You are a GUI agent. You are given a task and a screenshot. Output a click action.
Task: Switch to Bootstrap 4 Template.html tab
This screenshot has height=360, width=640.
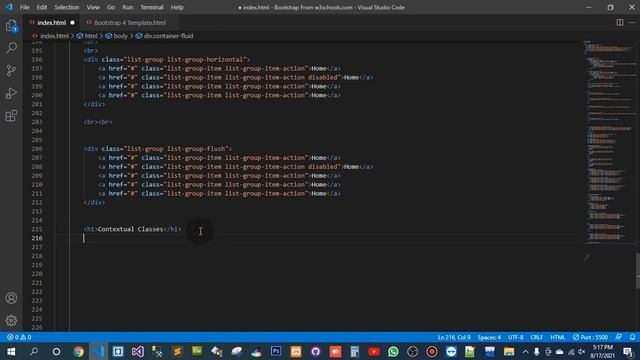coord(130,23)
